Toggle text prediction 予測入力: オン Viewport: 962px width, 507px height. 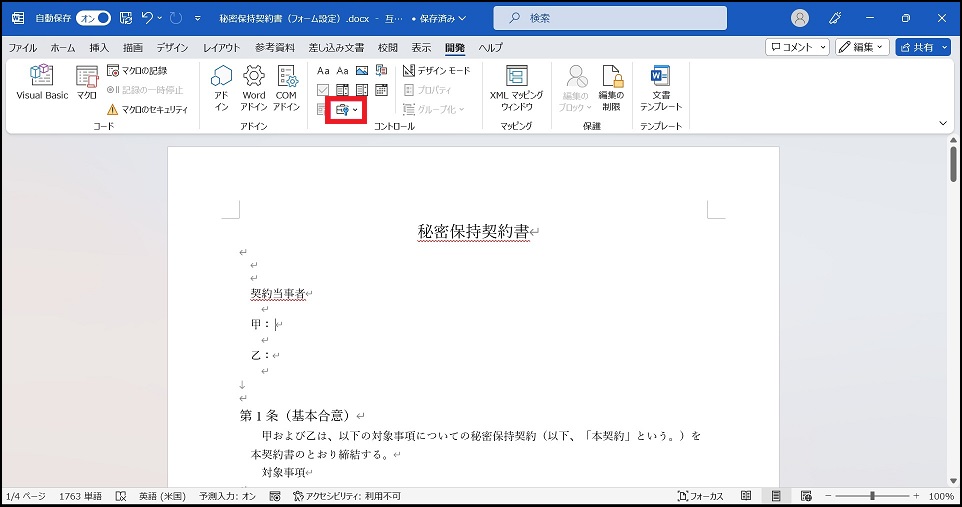(227, 496)
